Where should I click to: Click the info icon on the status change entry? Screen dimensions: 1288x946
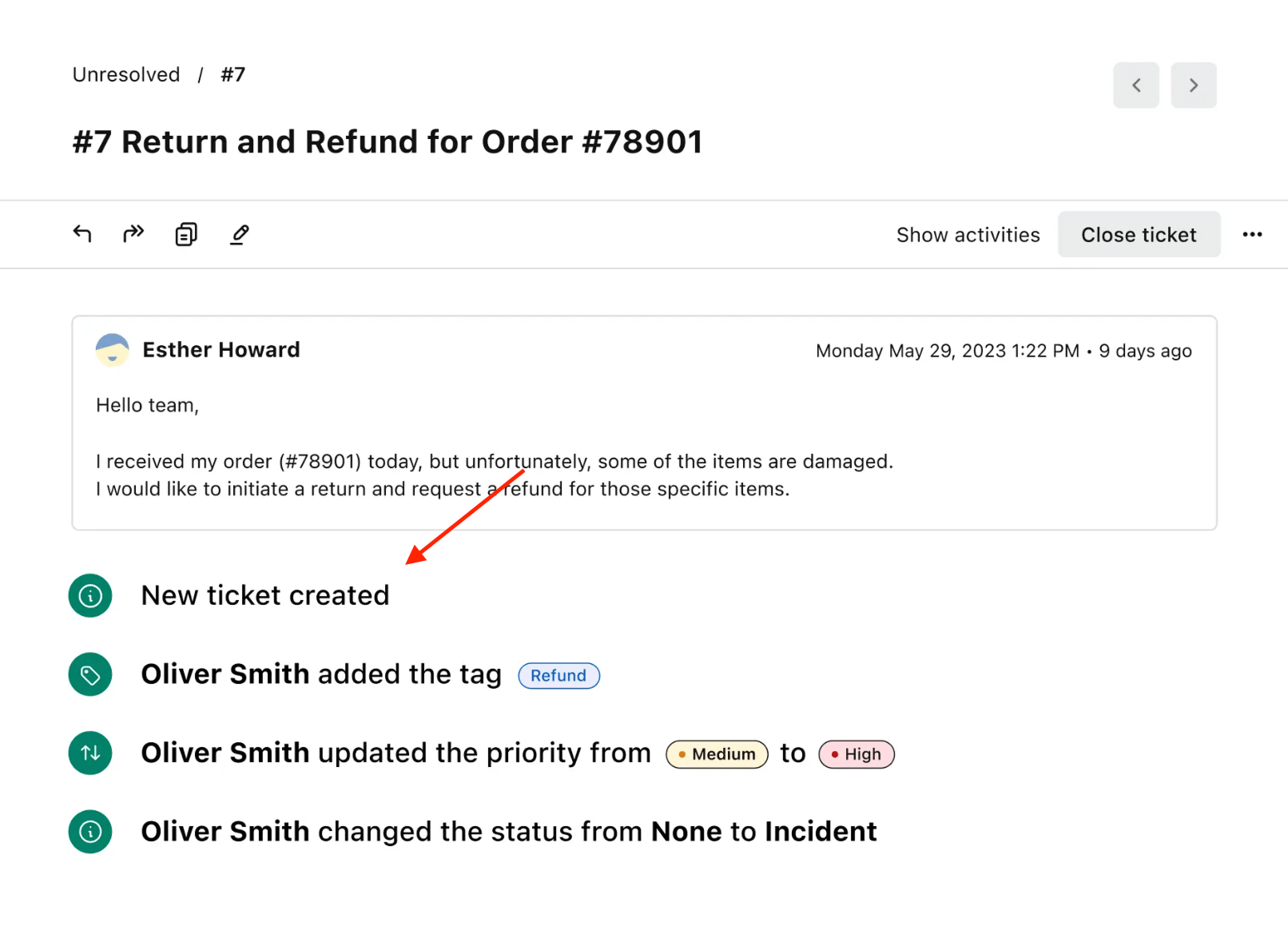[89, 831]
